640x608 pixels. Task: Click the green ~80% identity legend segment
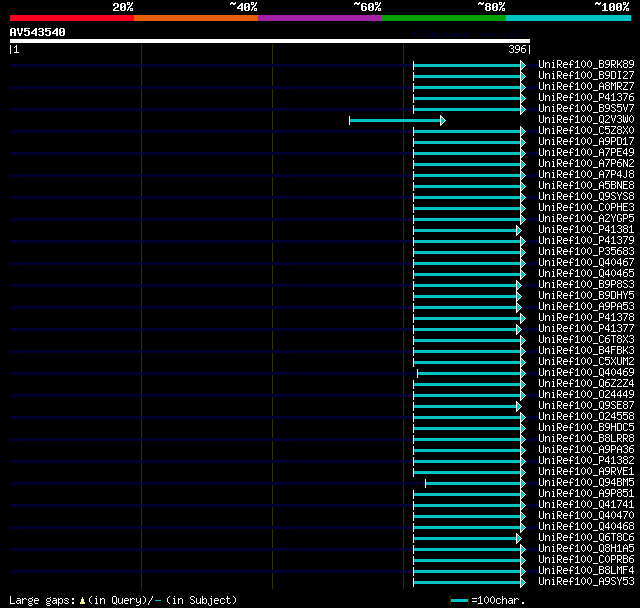(x=444, y=18)
